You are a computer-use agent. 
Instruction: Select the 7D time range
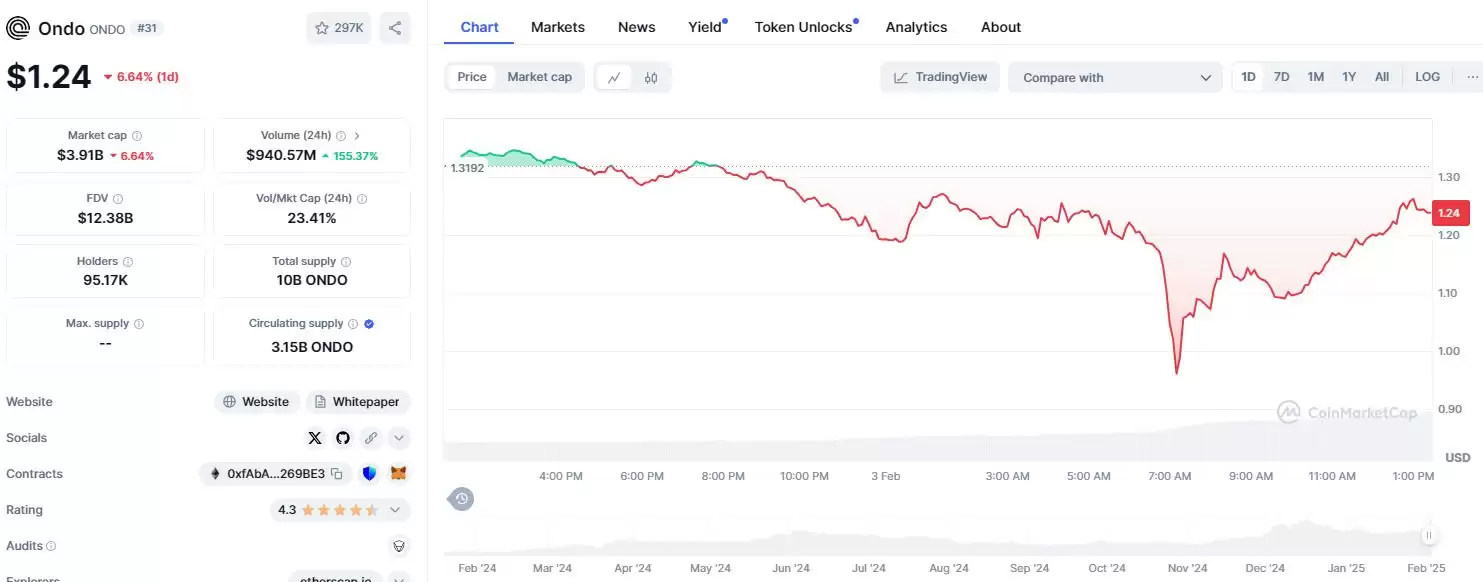(x=1281, y=77)
